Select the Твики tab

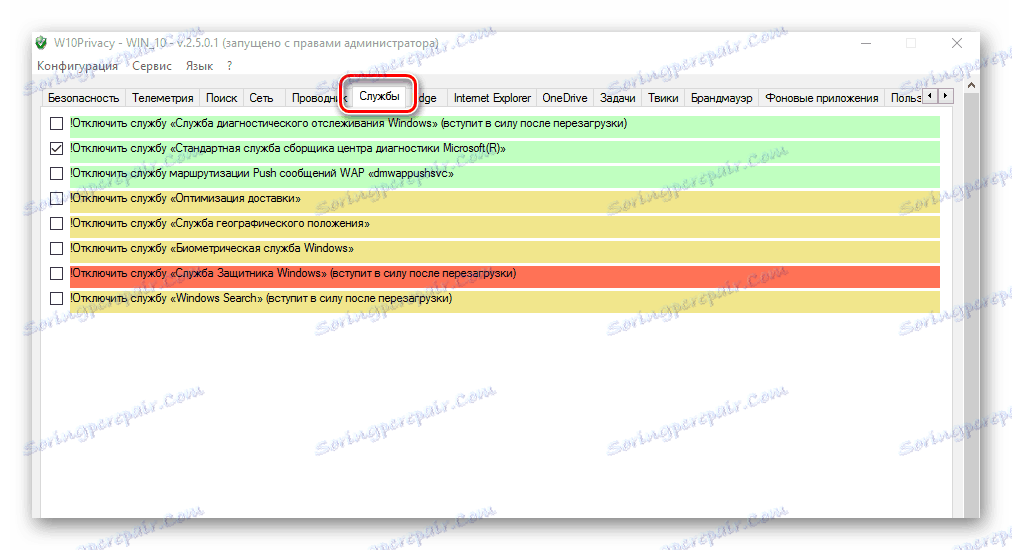click(663, 98)
